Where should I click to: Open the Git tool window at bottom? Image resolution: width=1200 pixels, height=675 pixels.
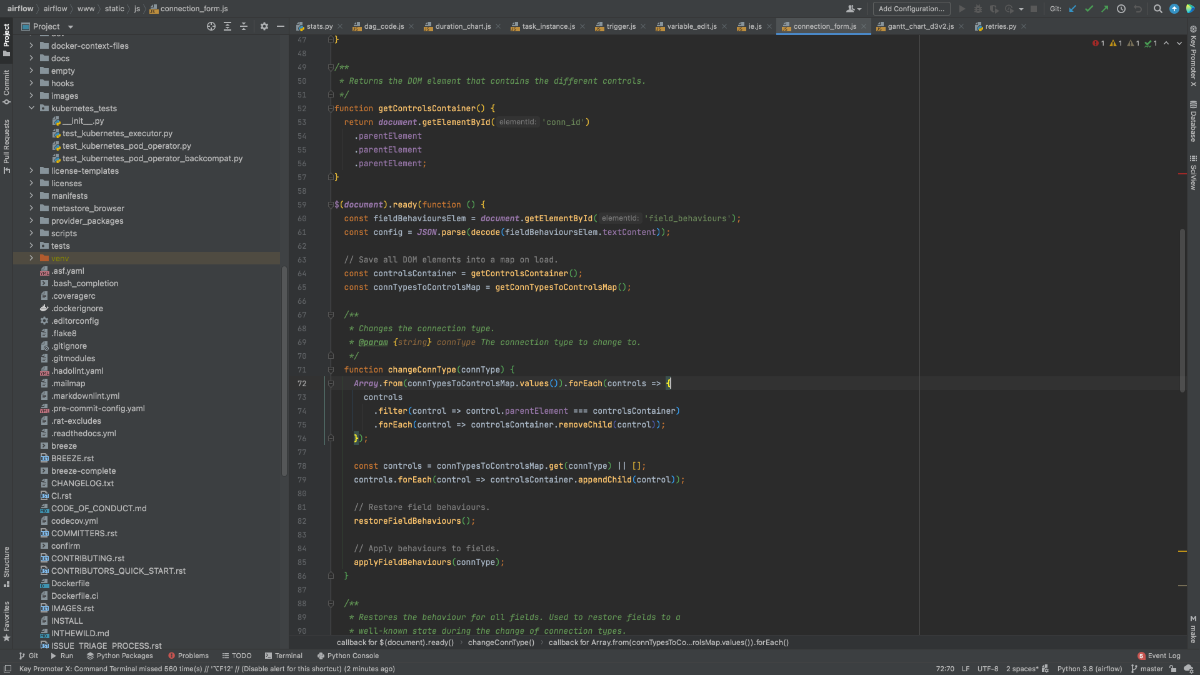[x=28, y=656]
